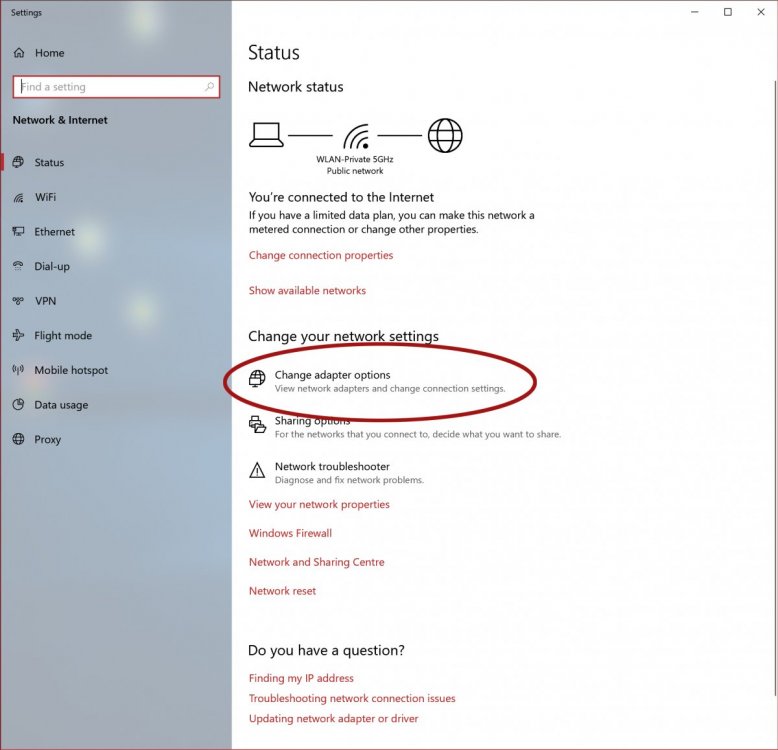Screen dimensions: 778x750
Task: Open the Windows Firewall link
Action: click(x=290, y=533)
